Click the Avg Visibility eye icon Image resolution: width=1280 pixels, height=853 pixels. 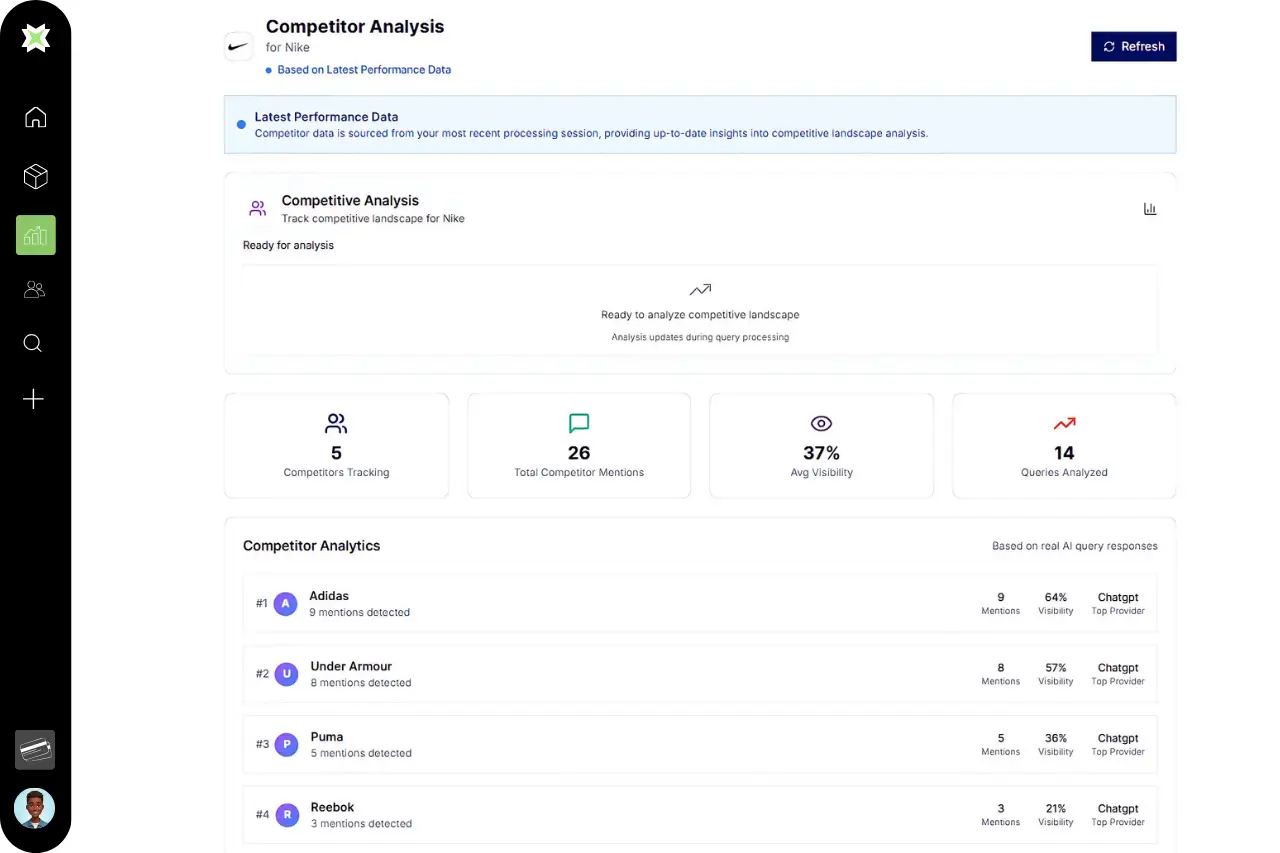coord(821,424)
